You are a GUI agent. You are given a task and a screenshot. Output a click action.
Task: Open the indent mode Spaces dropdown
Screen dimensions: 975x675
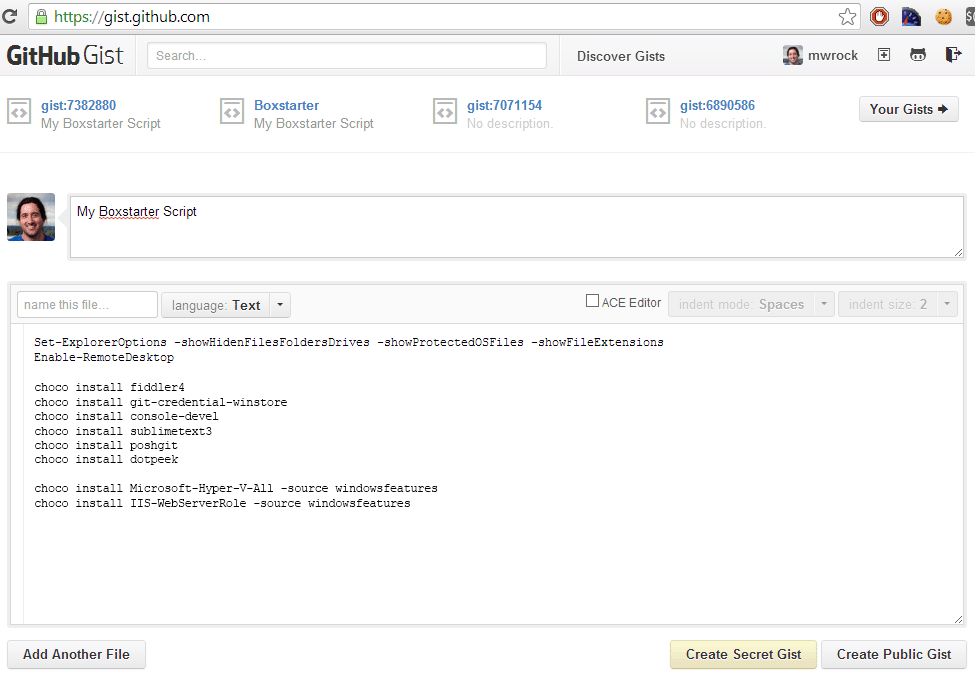coord(741,305)
